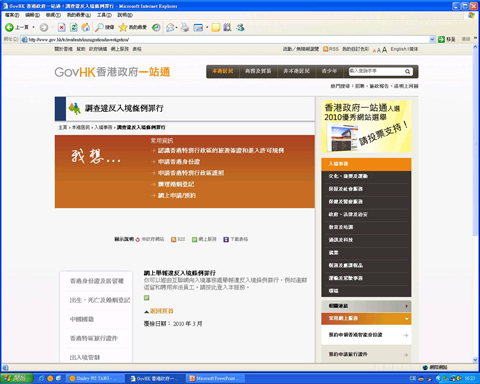Image resolution: width=480 pixels, height=384 pixels.
Task: Click the vertical scrollbar down arrow
Action: (475, 360)
